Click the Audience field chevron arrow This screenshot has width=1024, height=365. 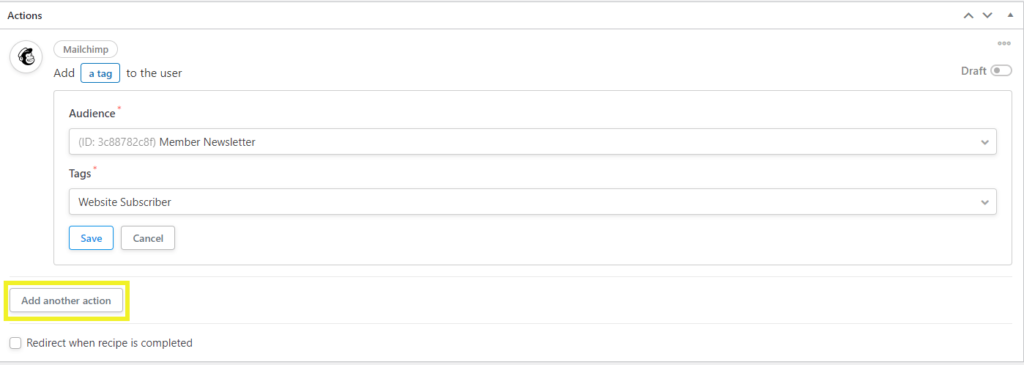985,142
